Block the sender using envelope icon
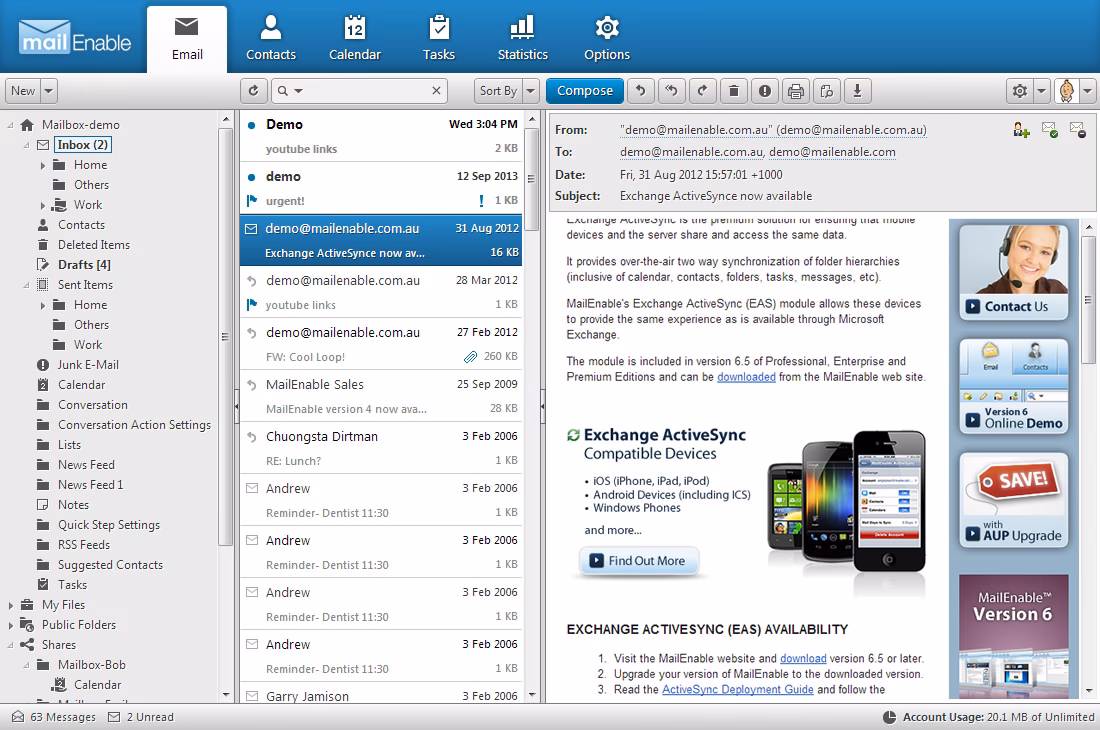This screenshot has width=1100, height=730. [1078, 130]
